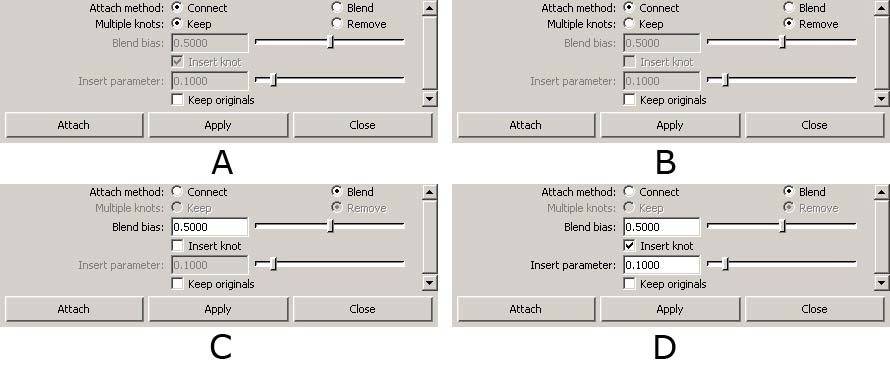Uncheck Insert knot in panel D
The image size is (890, 365).
pos(629,246)
